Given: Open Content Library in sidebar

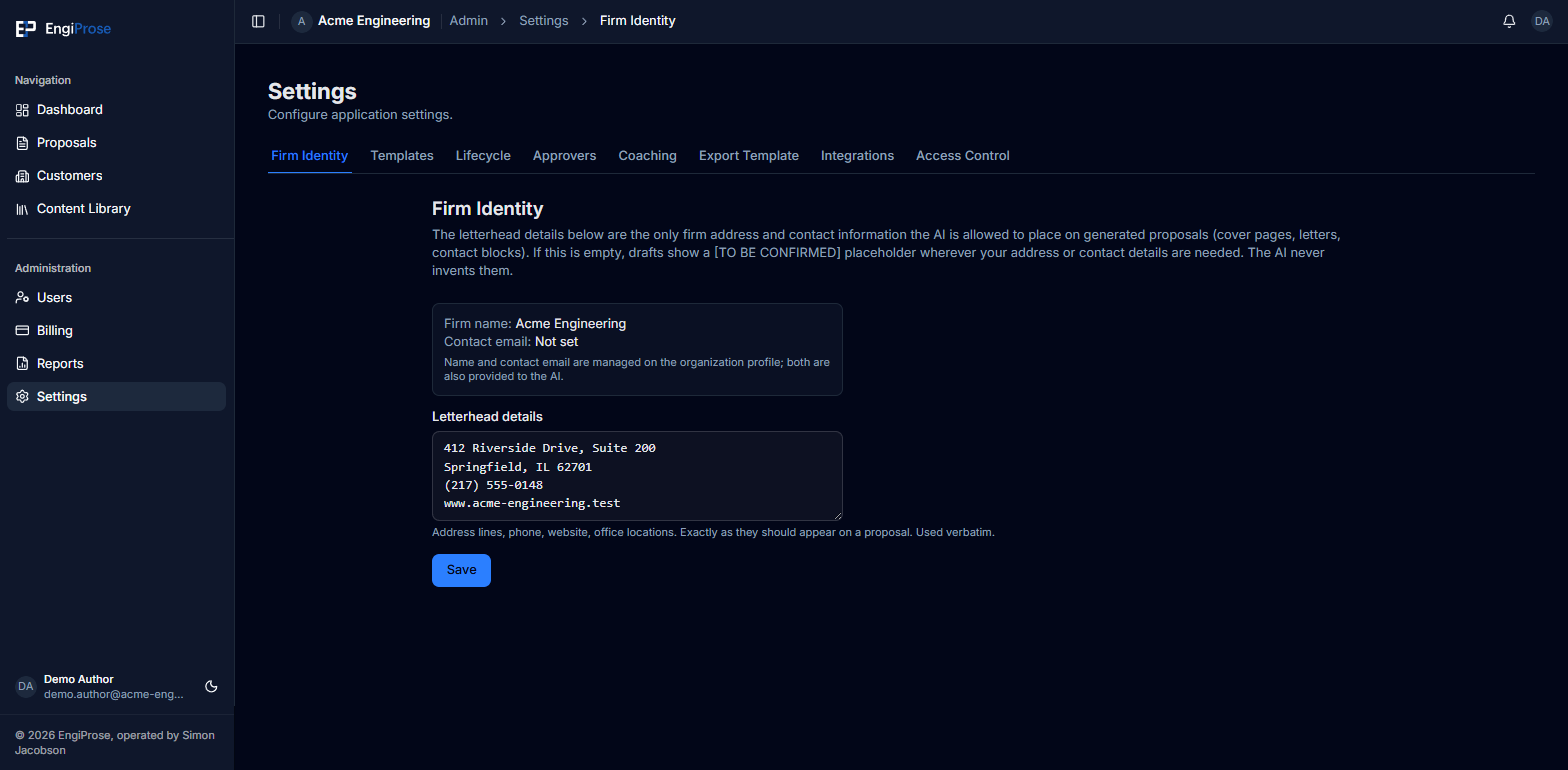Looking at the screenshot, I should 116,209.
